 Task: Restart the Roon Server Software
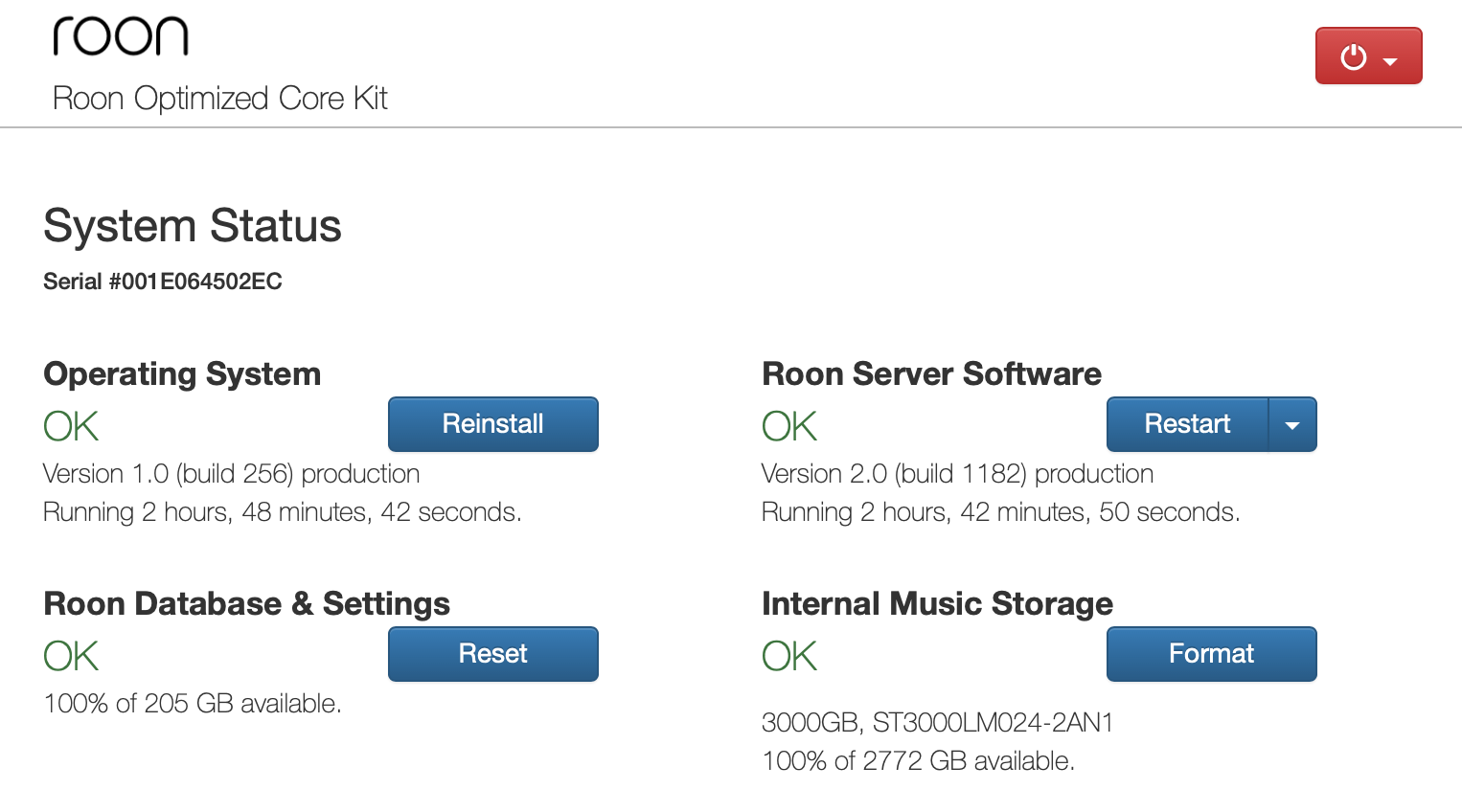pos(1187,424)
